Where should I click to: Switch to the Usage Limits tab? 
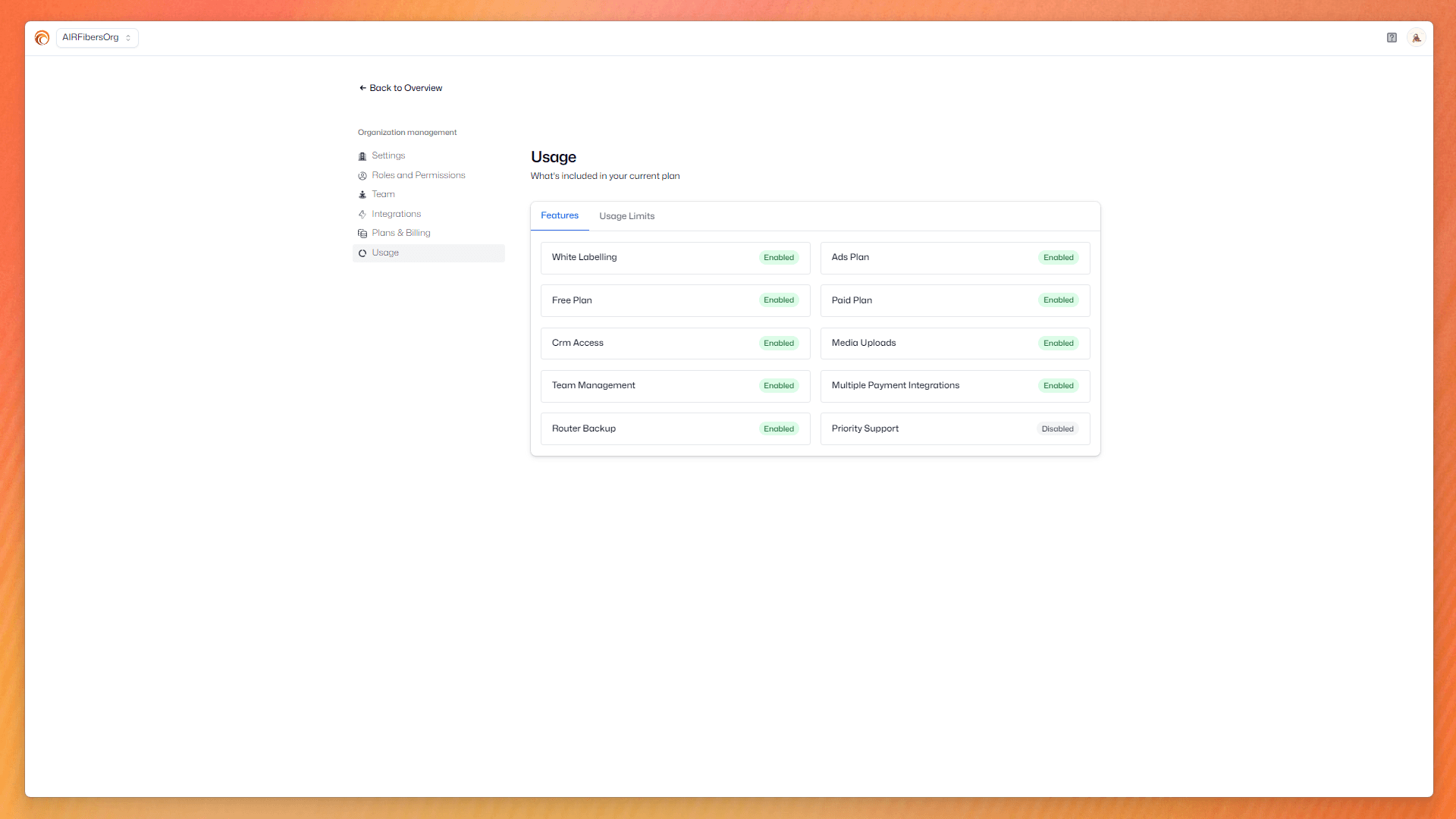pos(626,216)
